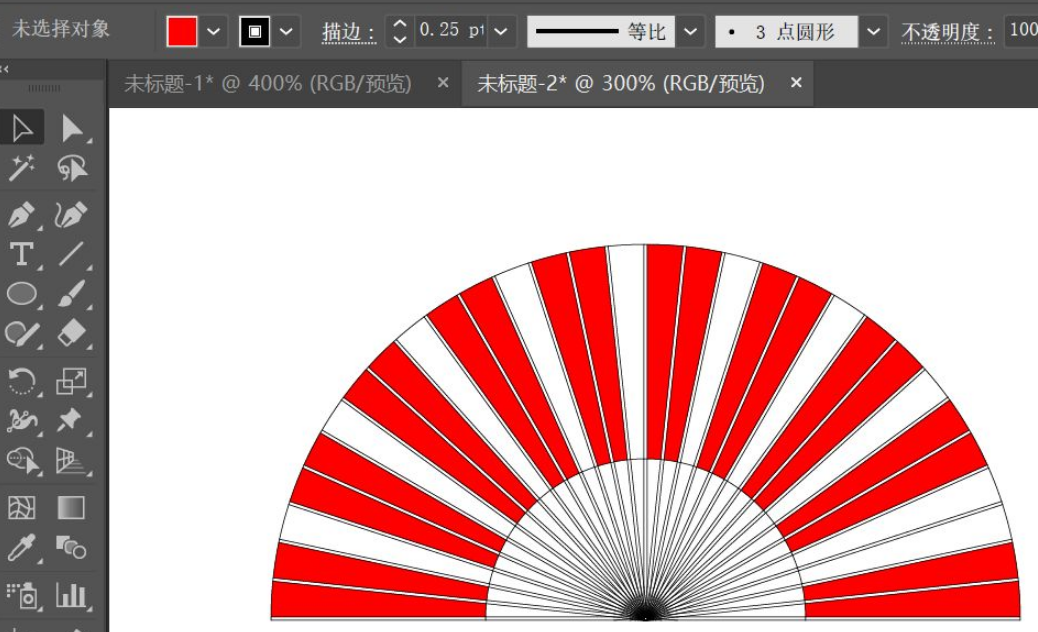Pick the Eyedropper tool
This screenshot has width=1038, height=632.
(24, 548)
